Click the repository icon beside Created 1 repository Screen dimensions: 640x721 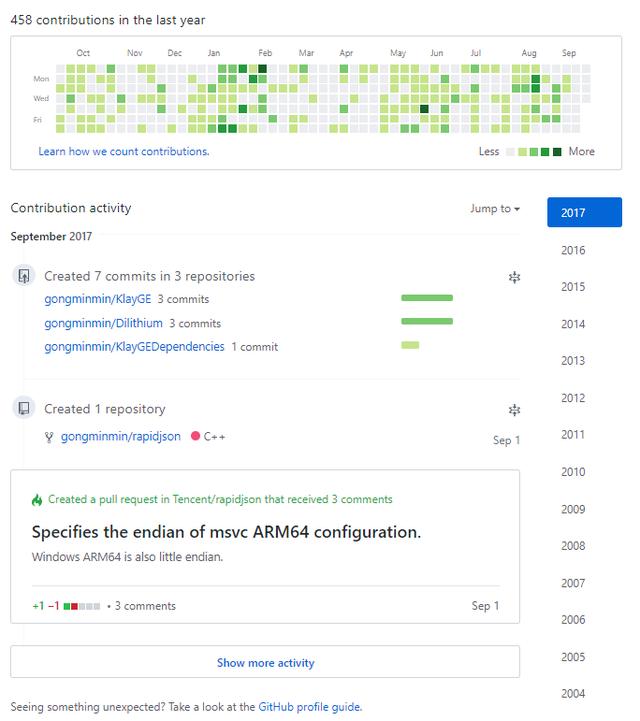pyautogui.click(x=24, y=408)
